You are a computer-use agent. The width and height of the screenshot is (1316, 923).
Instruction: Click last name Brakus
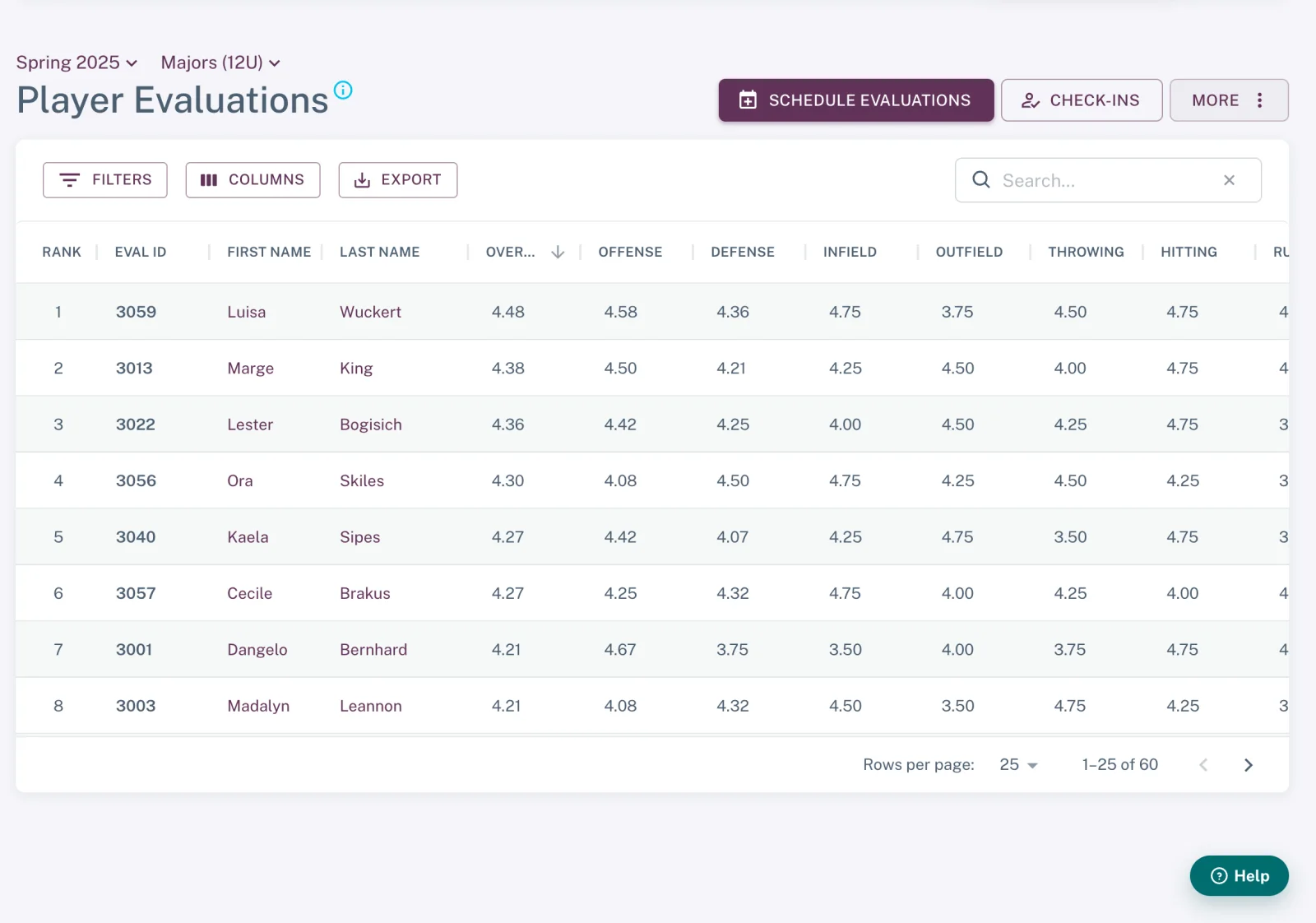[x=365, y=593]
